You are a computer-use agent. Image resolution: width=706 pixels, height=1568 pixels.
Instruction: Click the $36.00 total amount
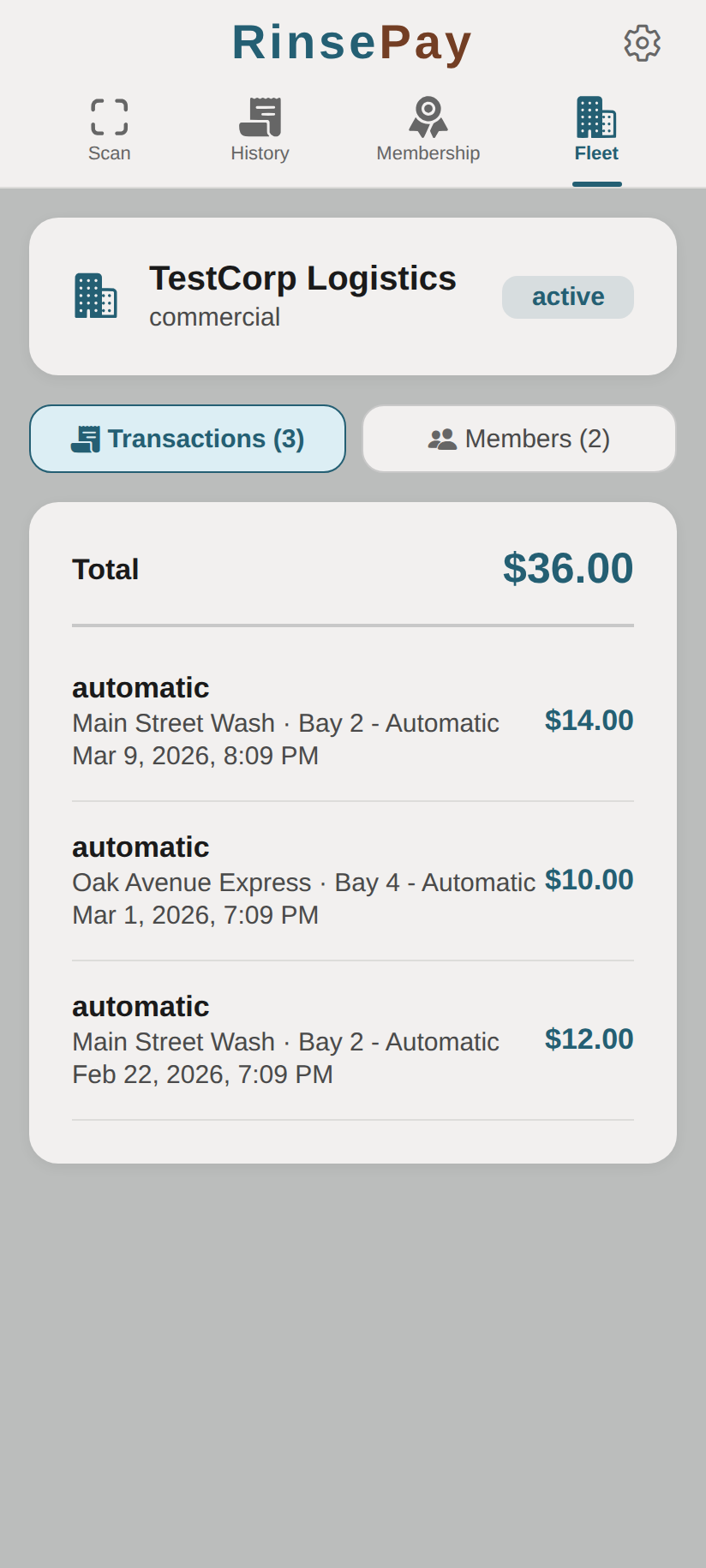(568, 569)
